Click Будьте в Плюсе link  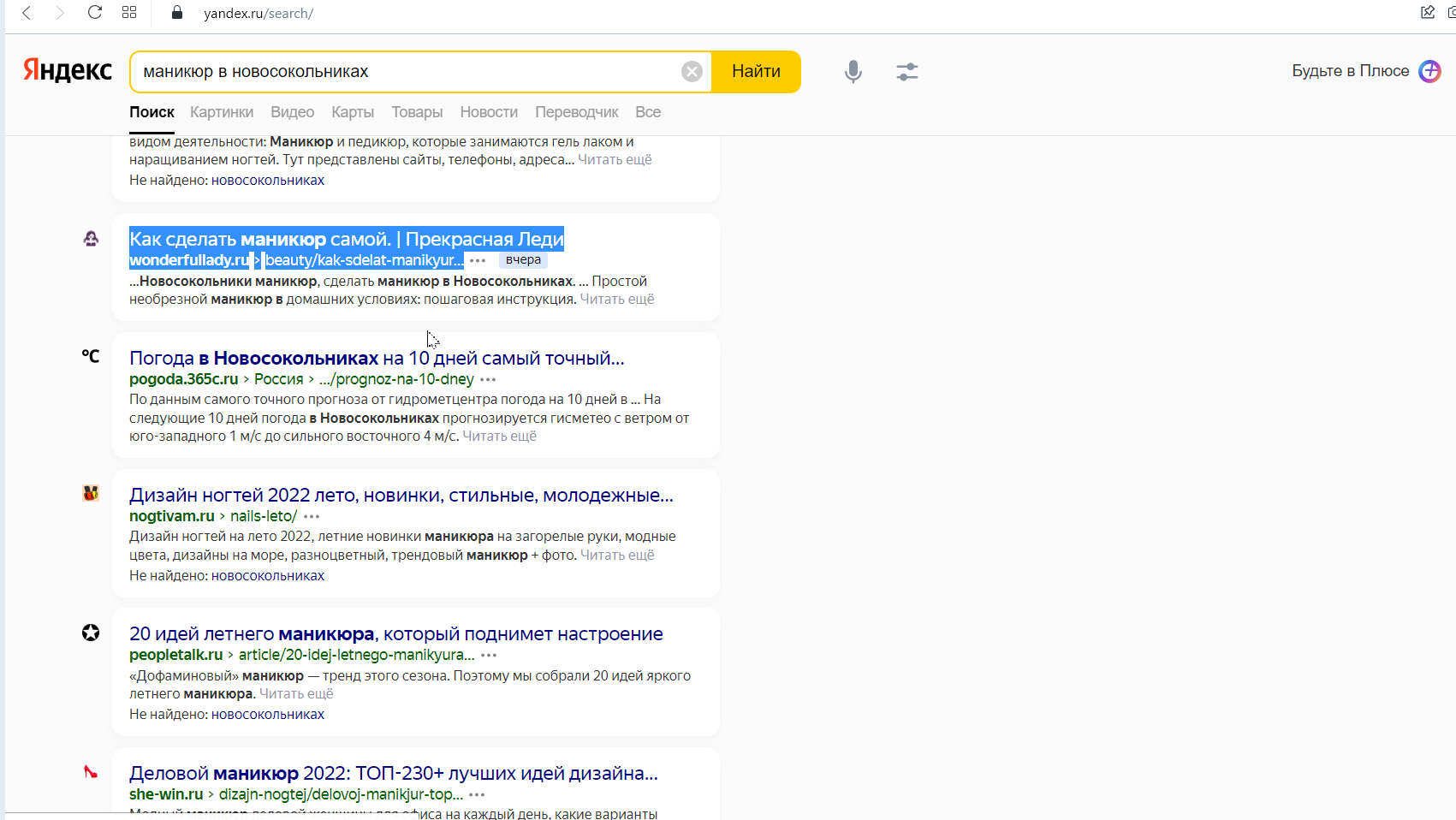click(x=1350, y=71)
